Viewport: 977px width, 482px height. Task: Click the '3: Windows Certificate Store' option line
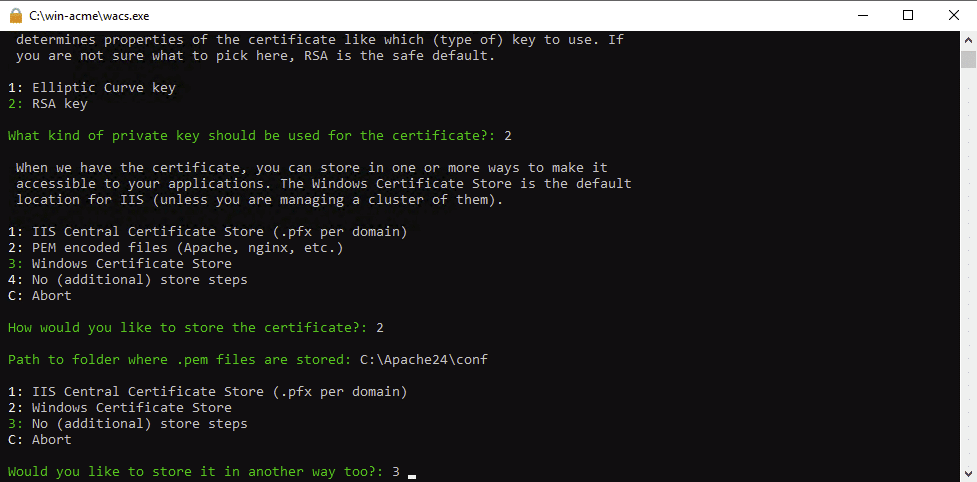click(120, 263)
